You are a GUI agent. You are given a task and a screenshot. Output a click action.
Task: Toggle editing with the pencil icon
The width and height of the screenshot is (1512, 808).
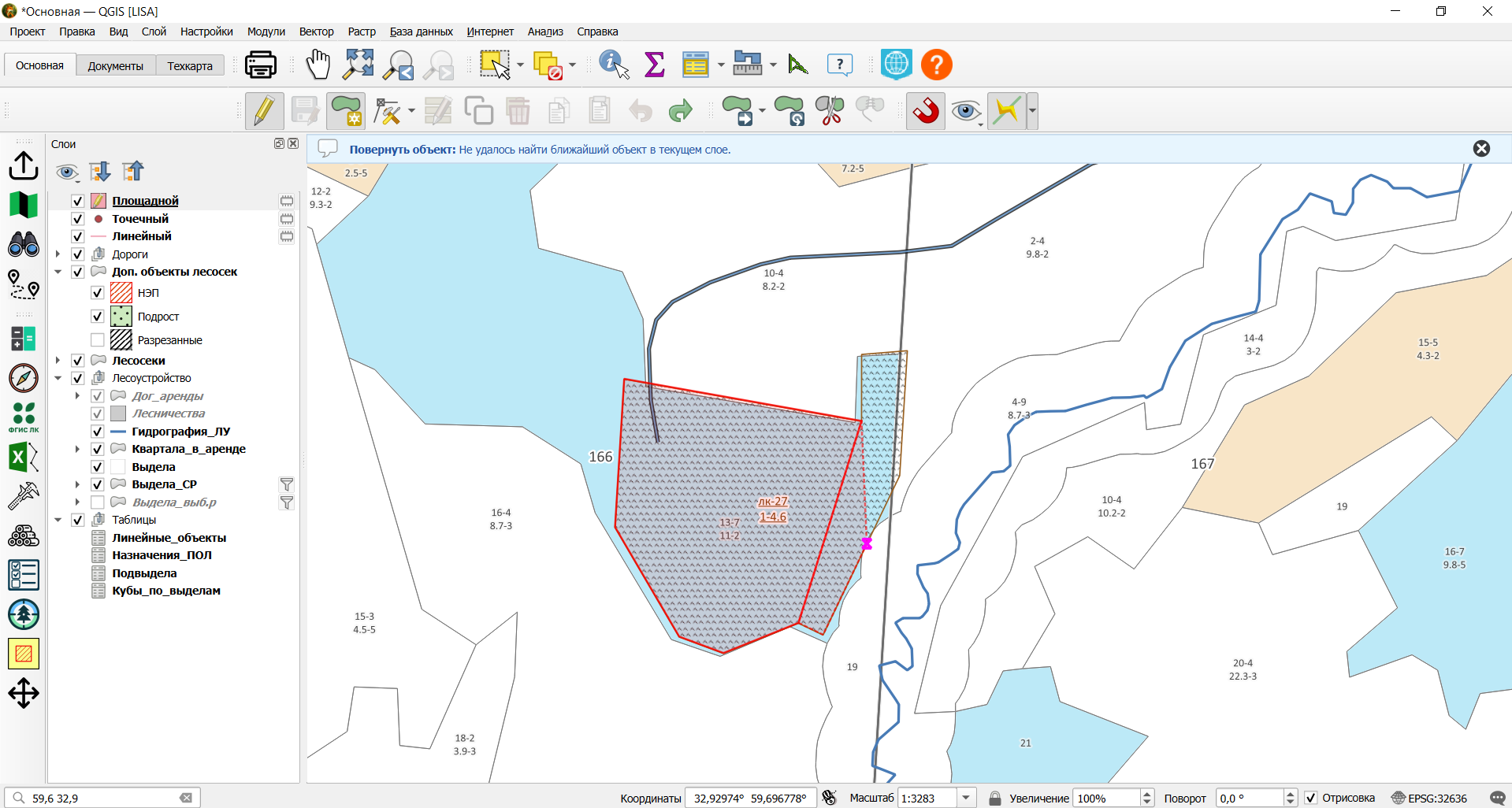[264, 111]
